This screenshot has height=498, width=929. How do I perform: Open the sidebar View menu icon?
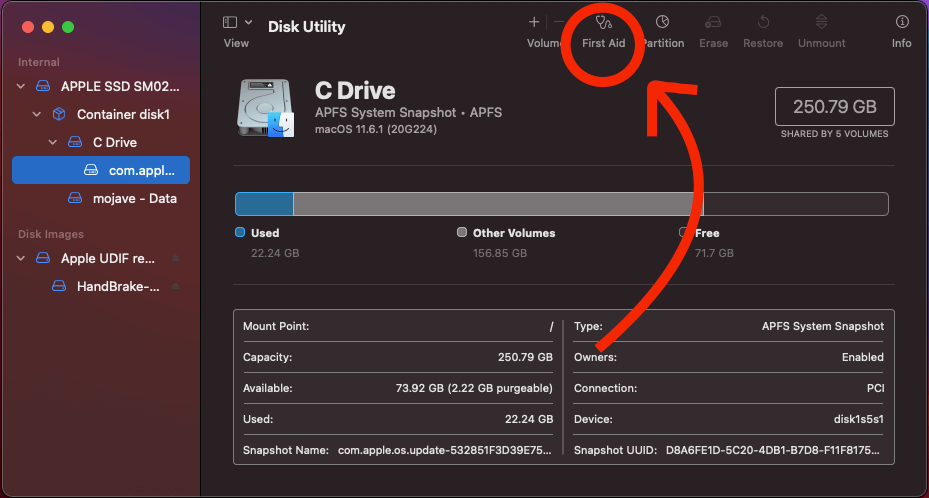point(230,23)
